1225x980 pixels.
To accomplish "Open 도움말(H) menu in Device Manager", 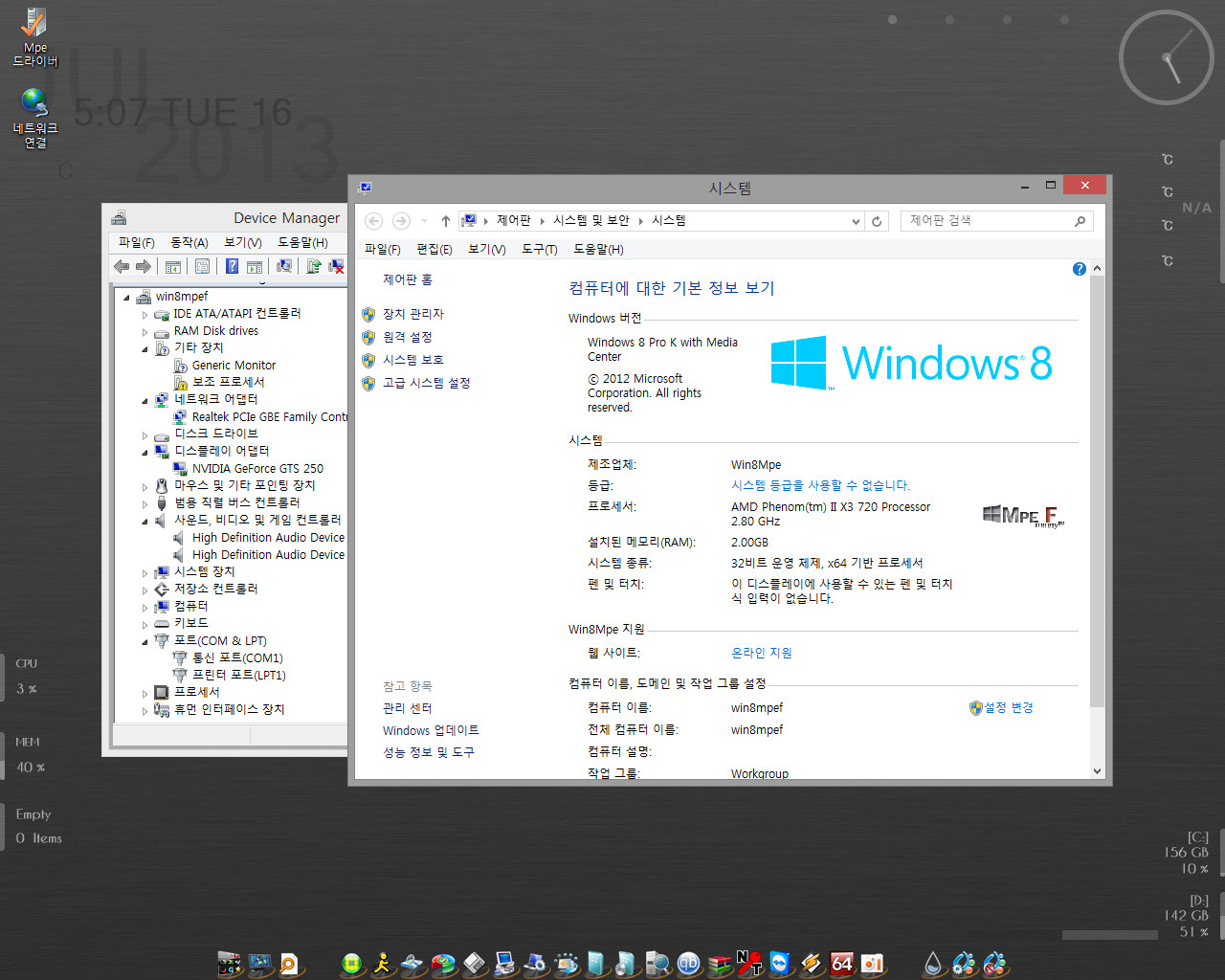I will point(302,243).
